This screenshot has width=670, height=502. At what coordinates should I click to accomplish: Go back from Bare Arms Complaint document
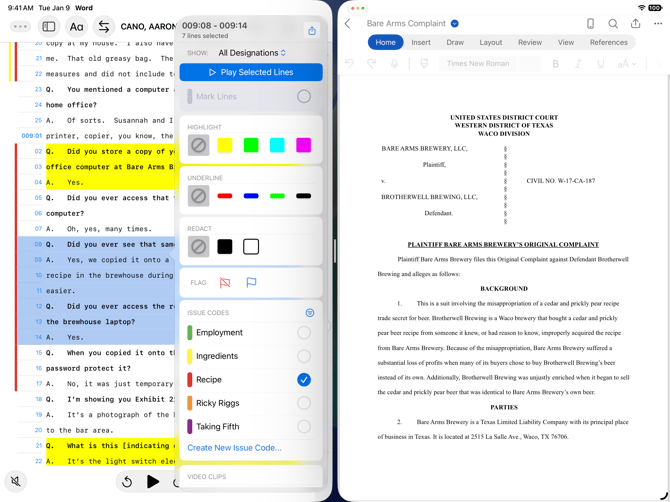coord(348,24)
